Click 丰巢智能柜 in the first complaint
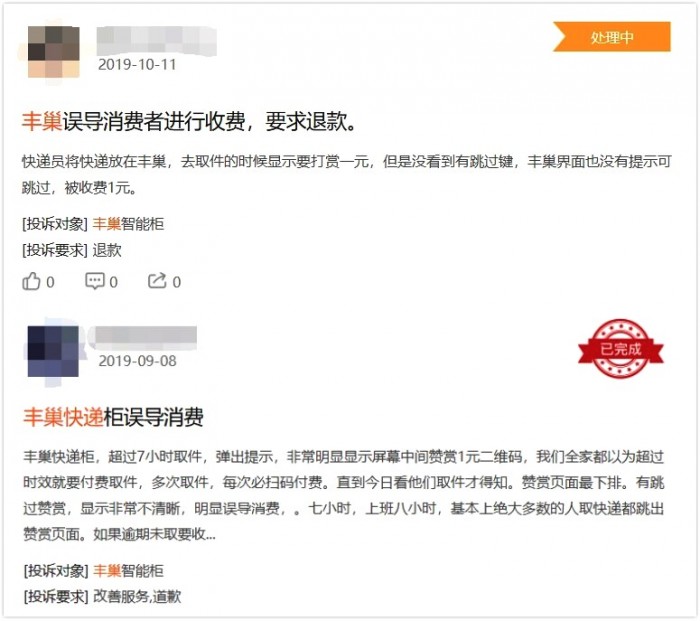The width and height of the screenshot is (700, 621). pyautogui.click(x=129, y=224)
